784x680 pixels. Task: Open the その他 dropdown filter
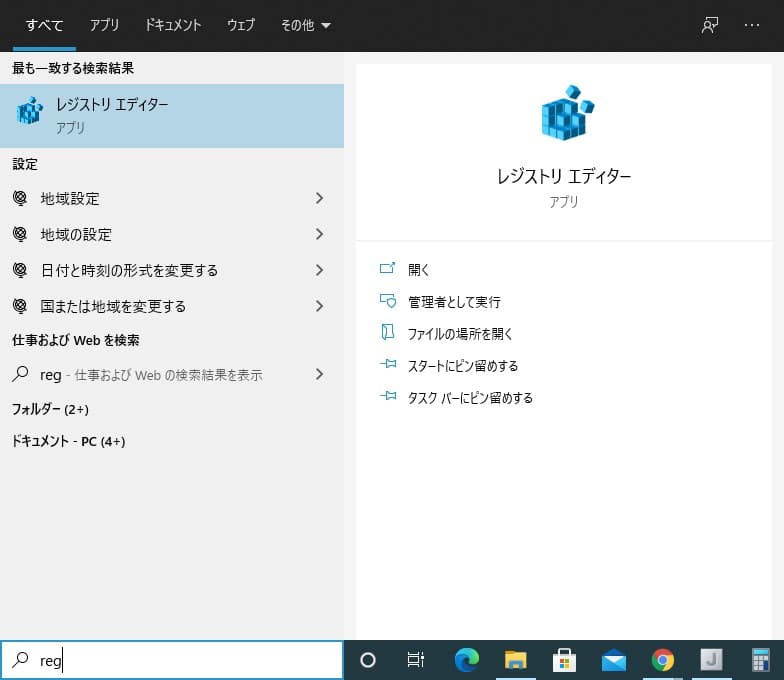coord(305,25)
